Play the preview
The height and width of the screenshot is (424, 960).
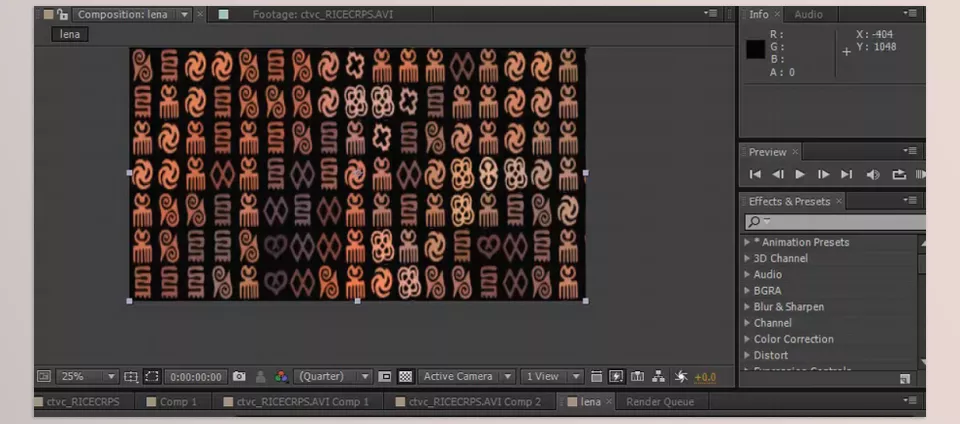pos(800,174)
